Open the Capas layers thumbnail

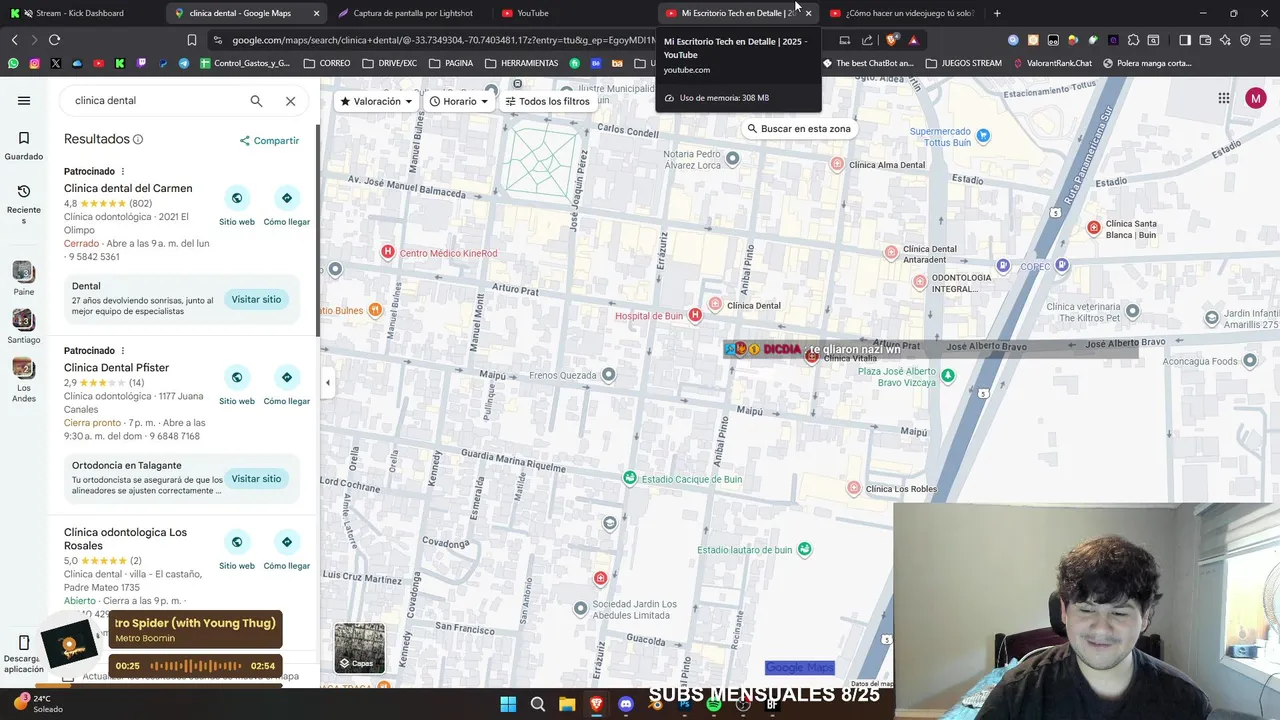pos(359,648)
